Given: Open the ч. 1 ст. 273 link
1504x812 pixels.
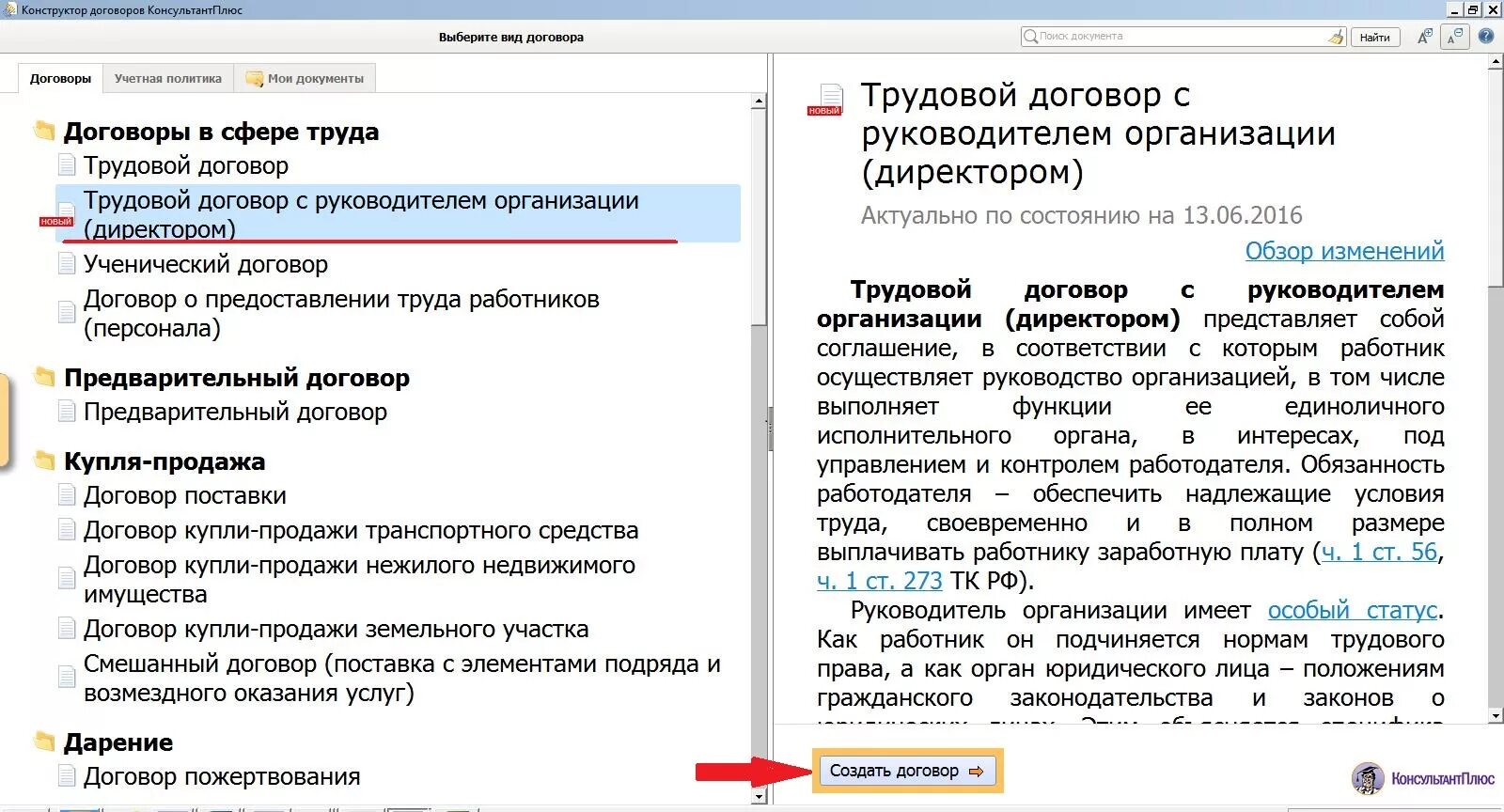Looking at the screenshot, I should pyautogui.click(x=879, y=581).
